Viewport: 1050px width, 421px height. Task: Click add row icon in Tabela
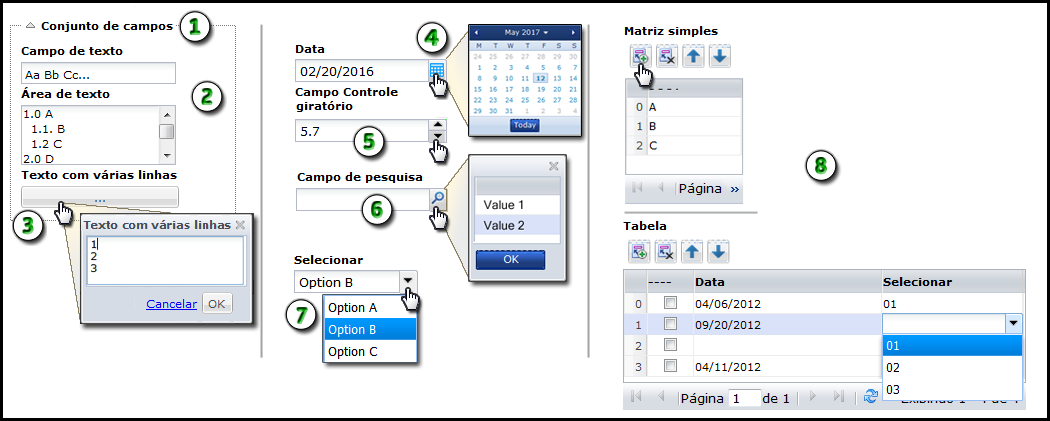(x=639, y=250)
